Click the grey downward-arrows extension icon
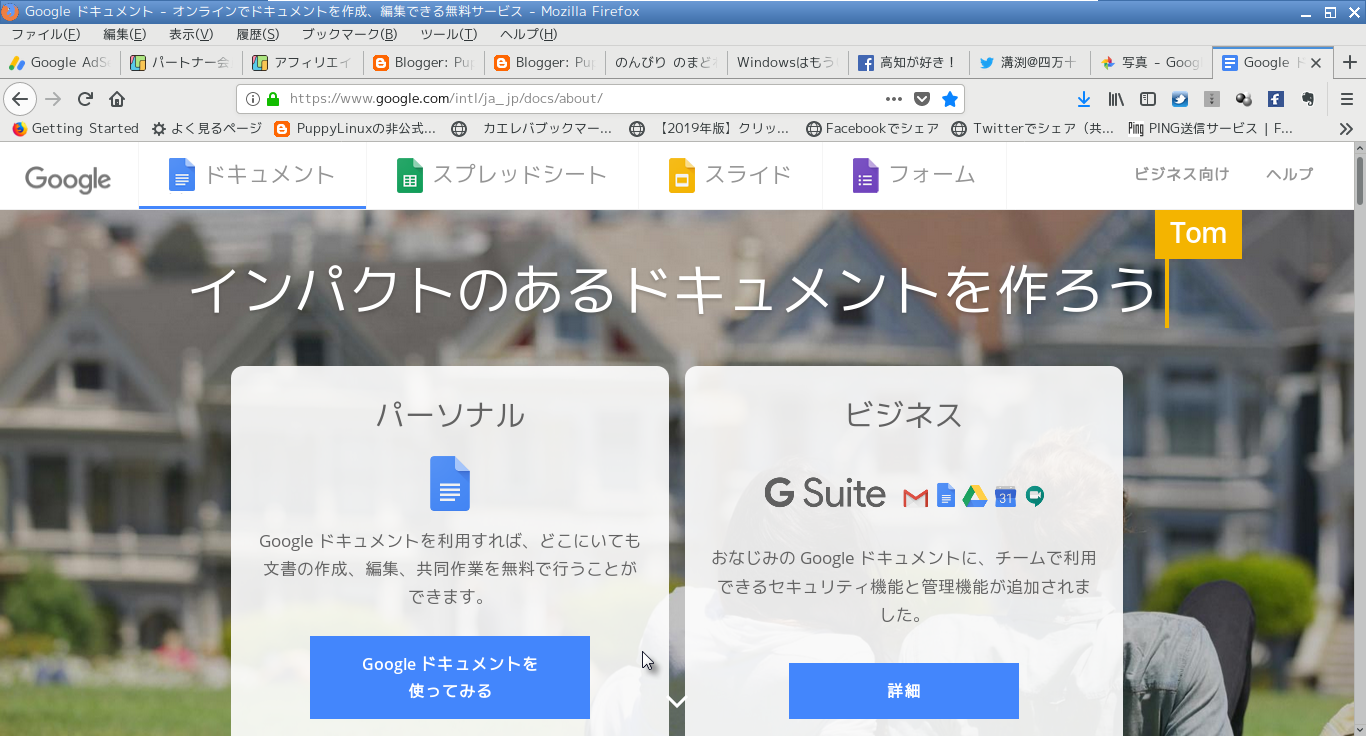The height and width of the screenshot is (736, 1366). [1211, 99]
